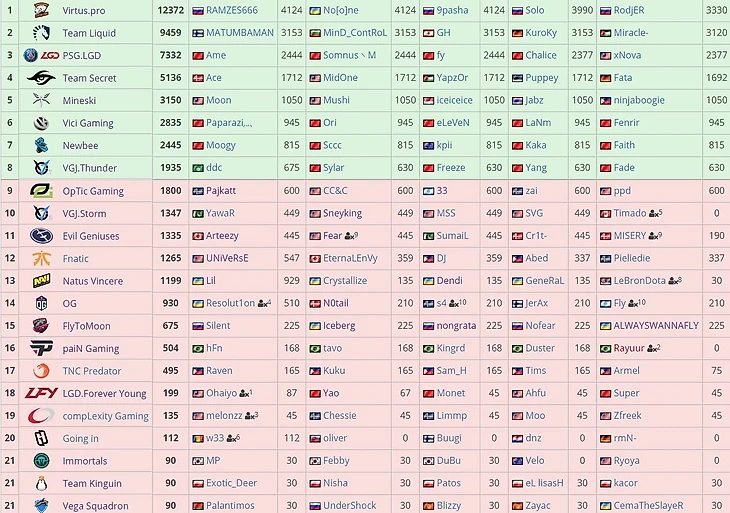Open player Dendi's profile
This screenshot has height=513, width=730.
pos(449,280)
